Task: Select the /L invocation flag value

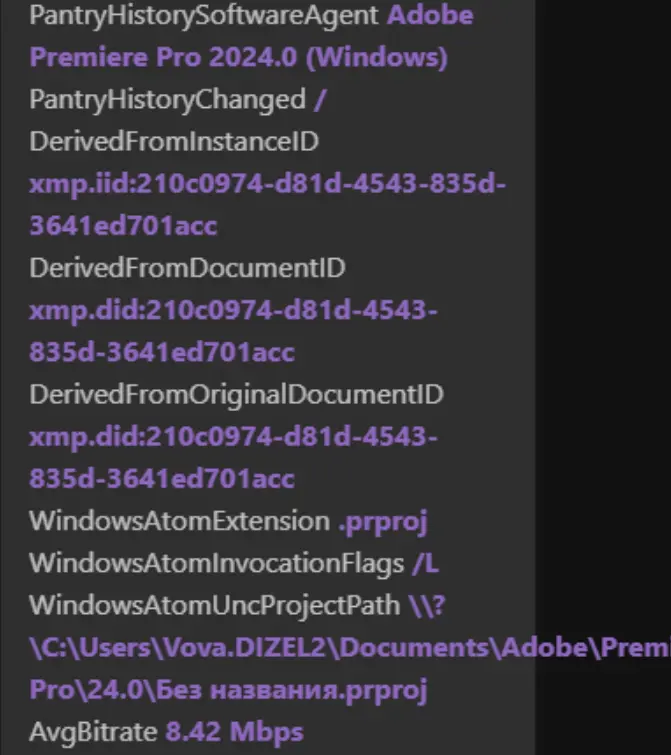Action: coord(426,563)
